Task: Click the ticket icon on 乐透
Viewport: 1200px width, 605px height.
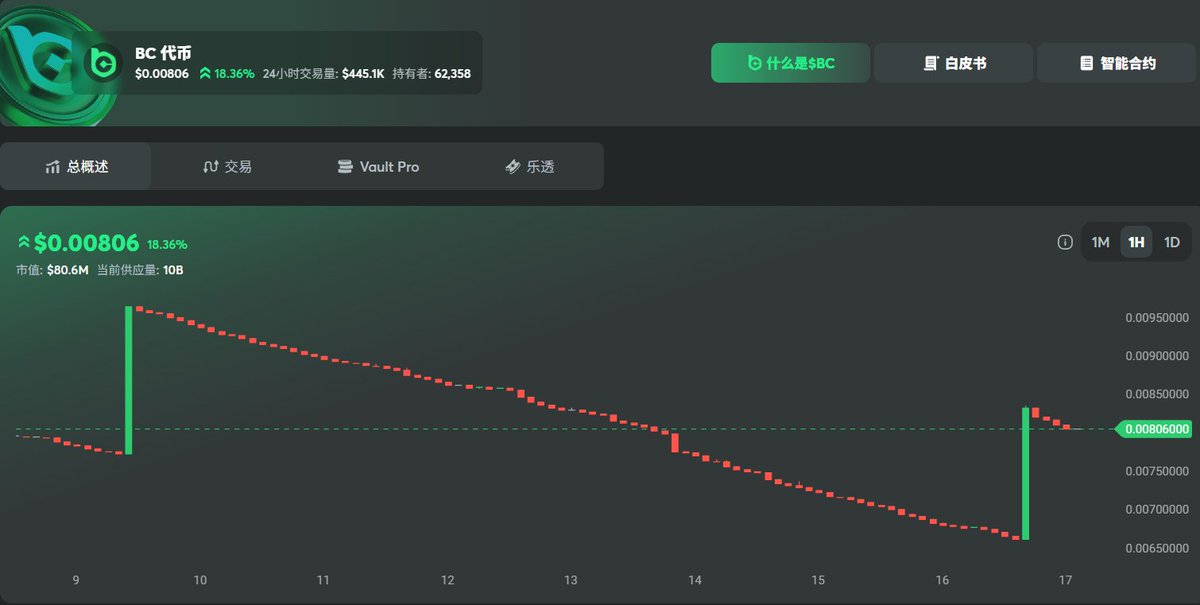Action: click(512, 167)
